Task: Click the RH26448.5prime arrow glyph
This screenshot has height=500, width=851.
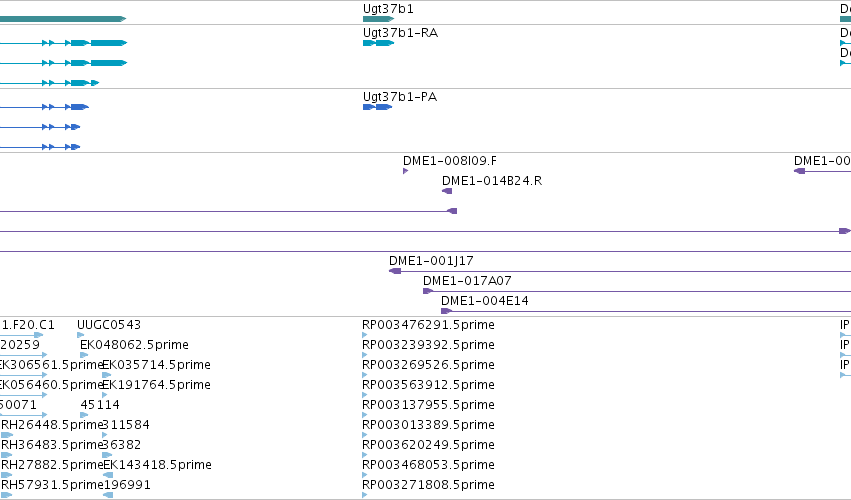Action: point(7,435)
